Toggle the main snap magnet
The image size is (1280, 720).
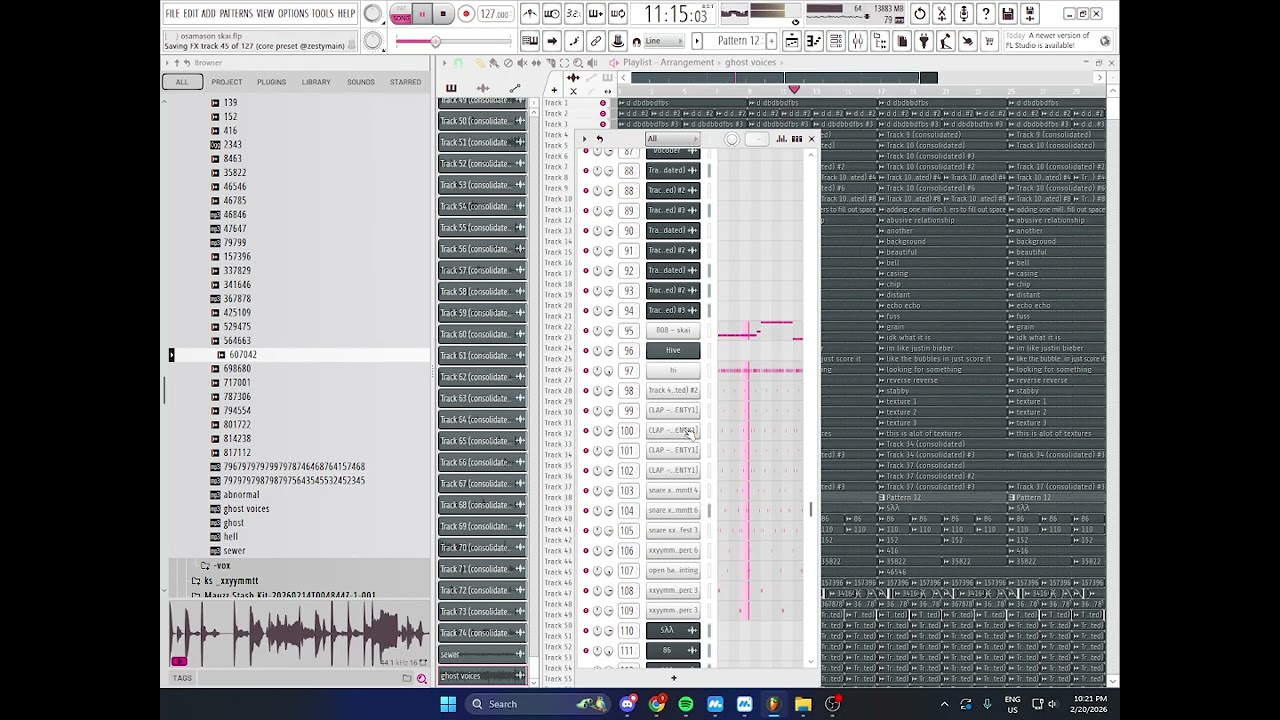(636, 41)
